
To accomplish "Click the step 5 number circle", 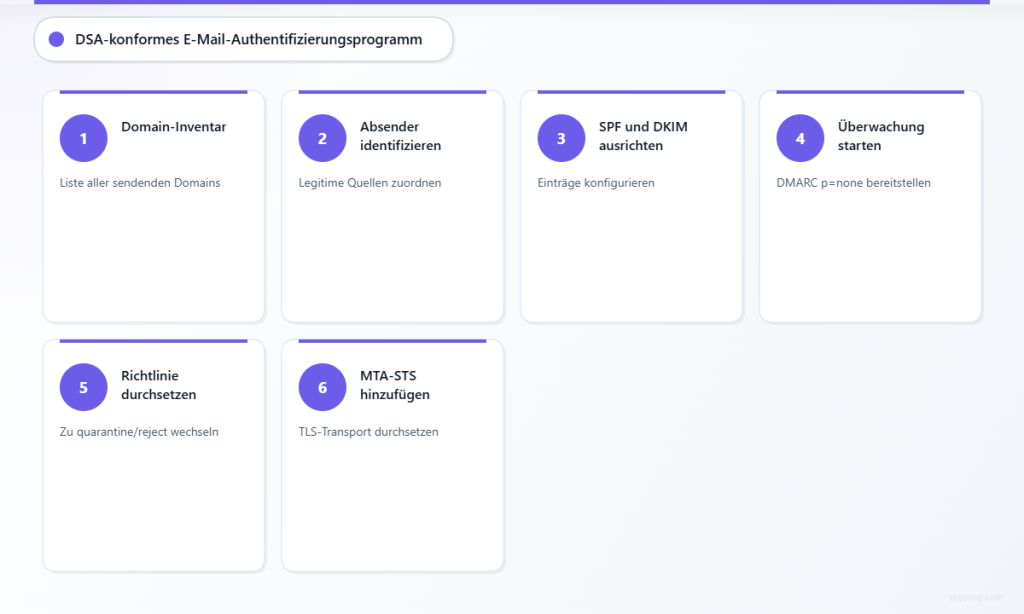I will 84,387.
